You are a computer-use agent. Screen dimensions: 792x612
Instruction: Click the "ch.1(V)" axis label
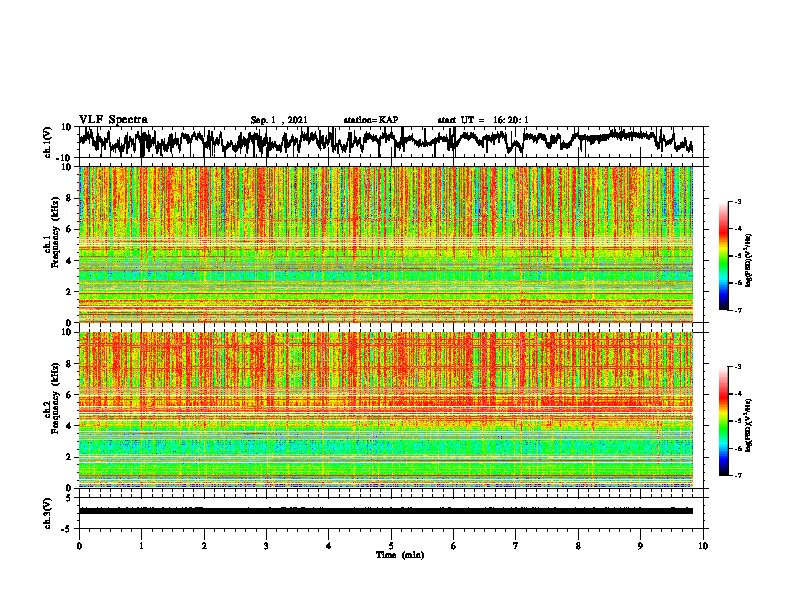48,142
